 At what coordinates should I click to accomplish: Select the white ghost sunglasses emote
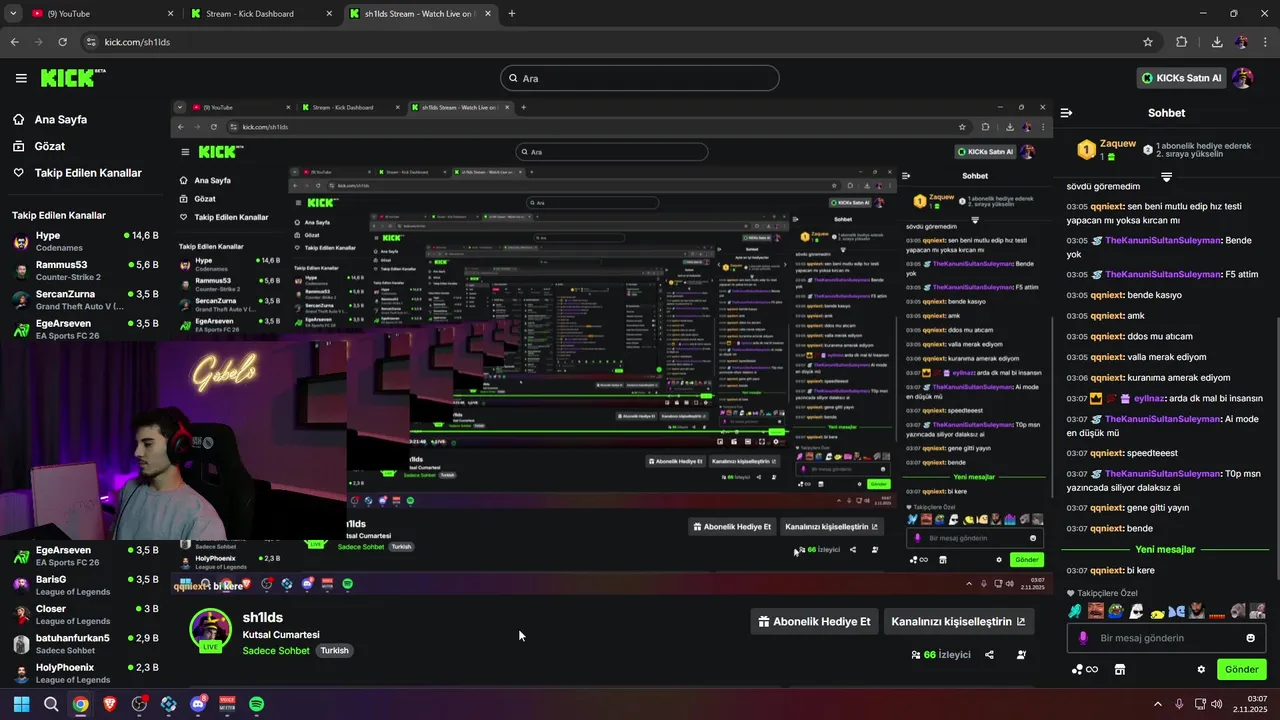point(1136,611)
